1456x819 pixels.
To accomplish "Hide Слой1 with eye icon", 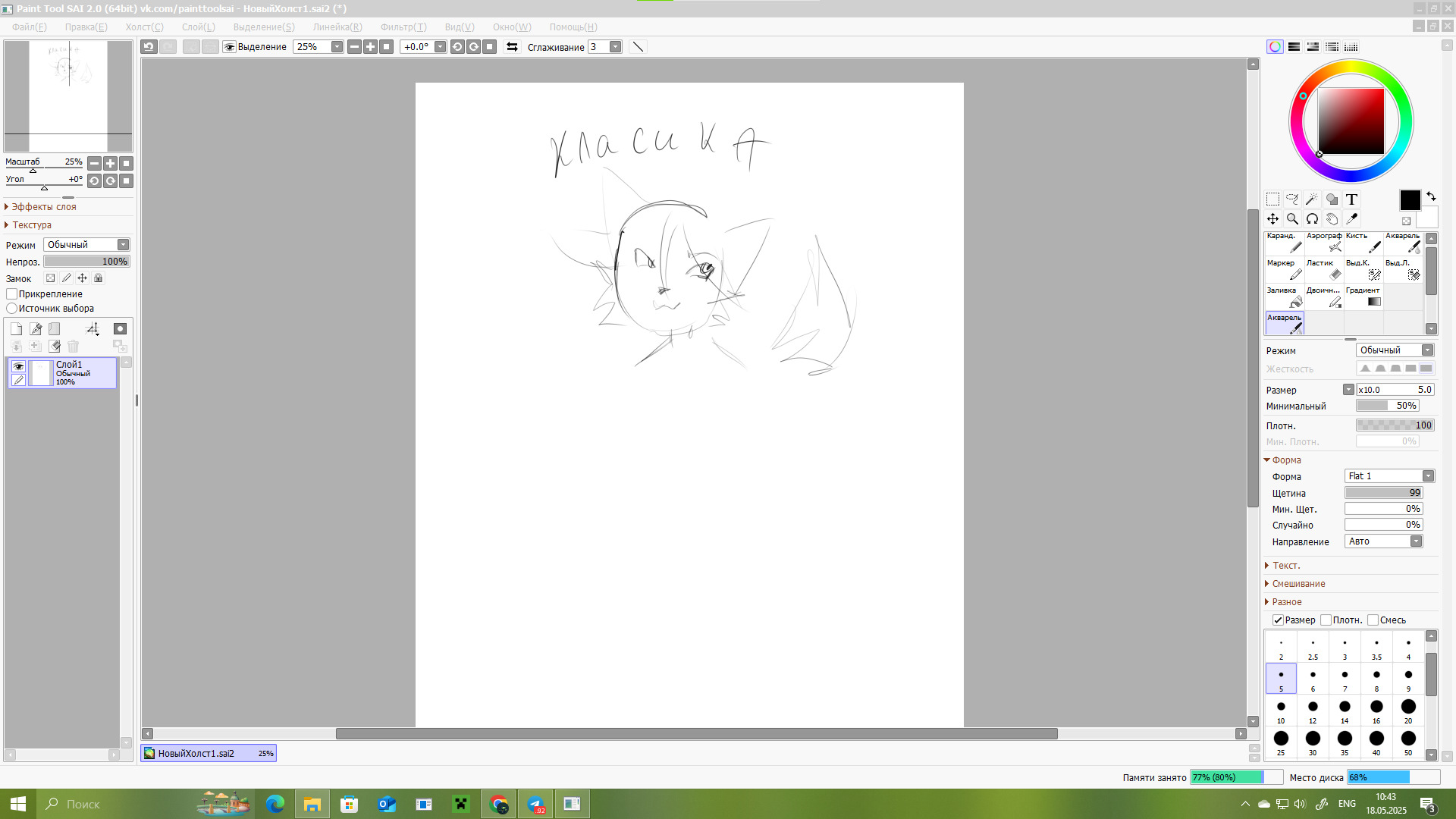I will (x=19, y=366).
